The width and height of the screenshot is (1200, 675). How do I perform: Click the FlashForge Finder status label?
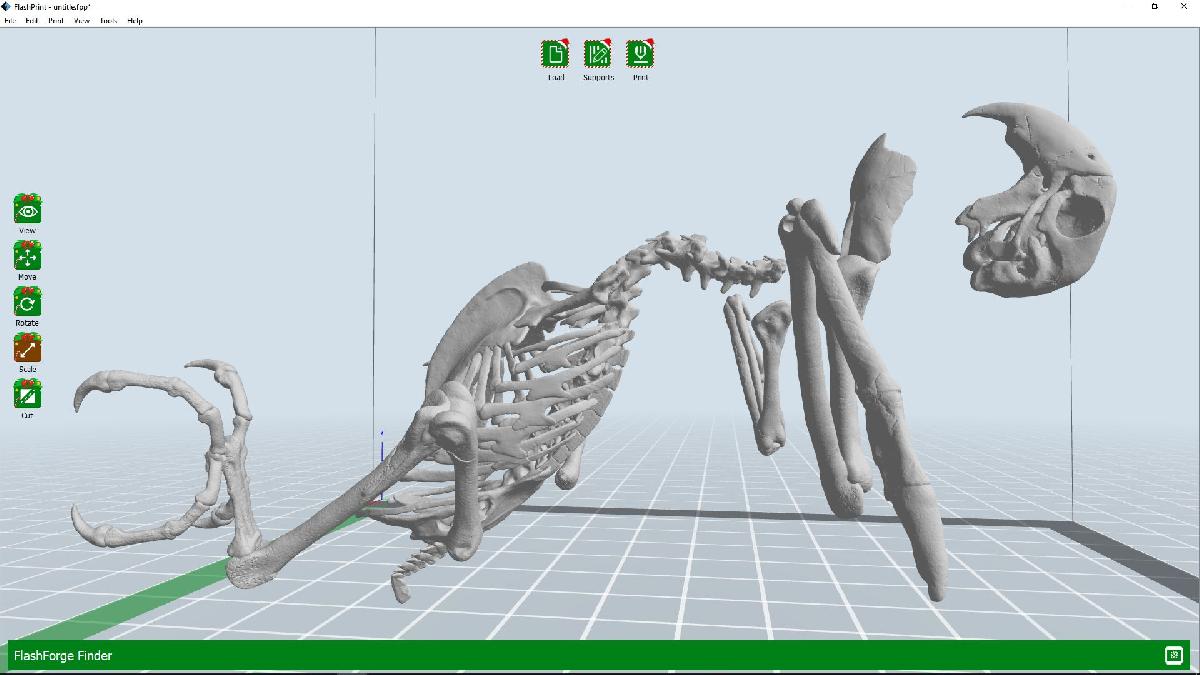coord(62,656)
